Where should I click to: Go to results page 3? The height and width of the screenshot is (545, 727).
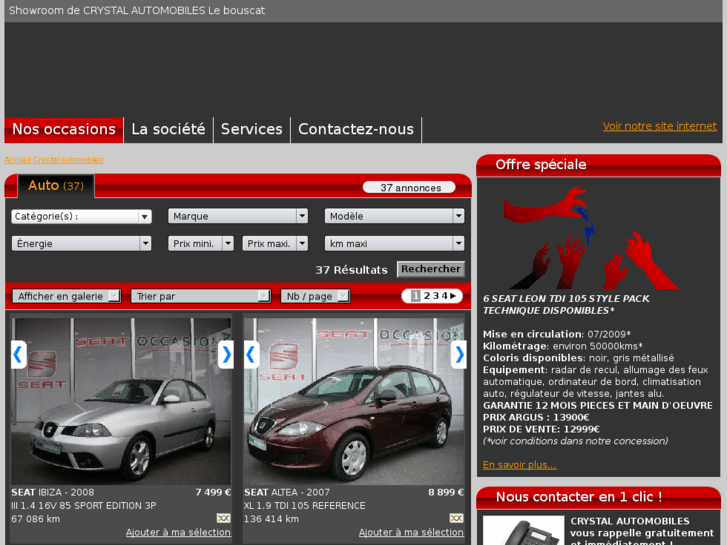[x=435, y=296]
